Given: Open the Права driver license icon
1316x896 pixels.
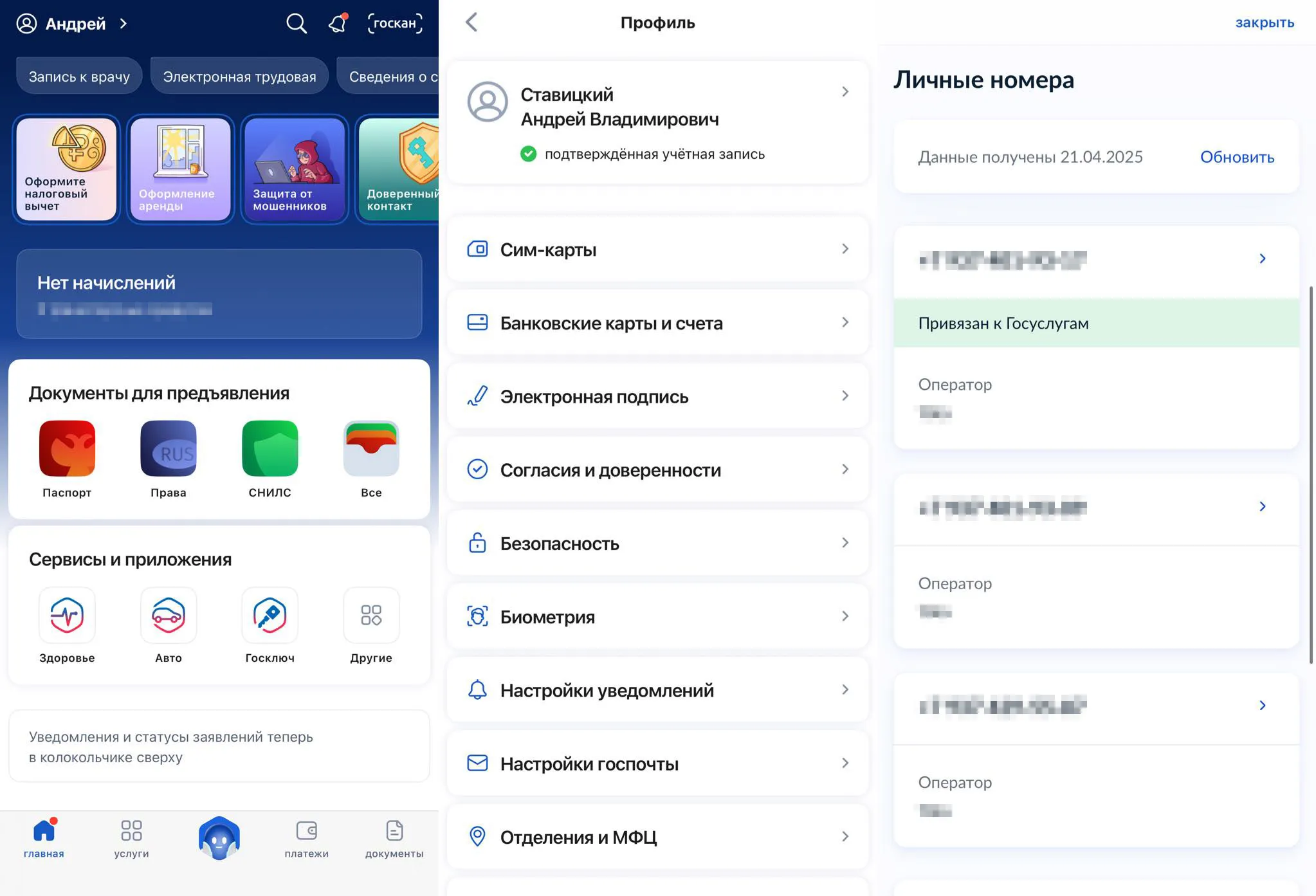Looking at the screenshot, I should (x=169, y=449).
